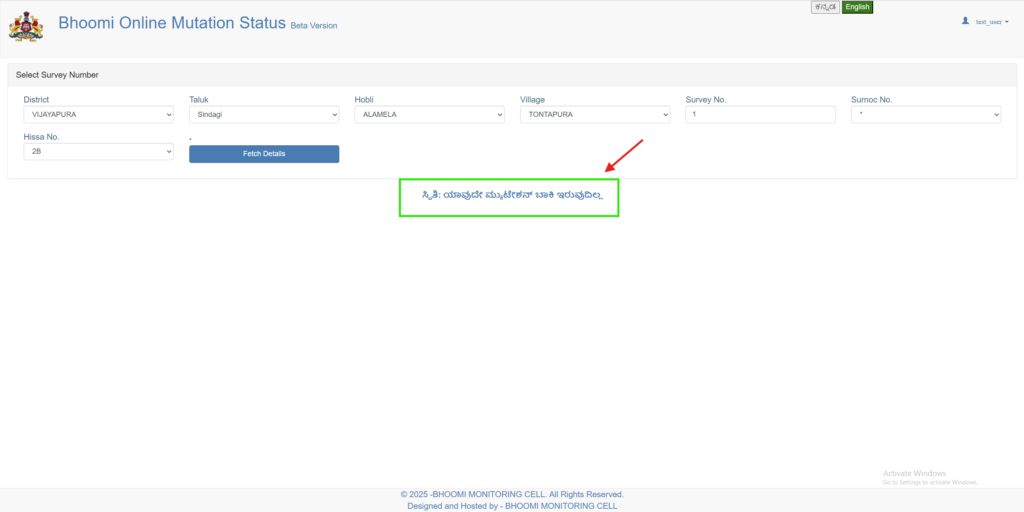
Task: Open the Taluk dropdown showing Sindagi
Action: point(264,115)
